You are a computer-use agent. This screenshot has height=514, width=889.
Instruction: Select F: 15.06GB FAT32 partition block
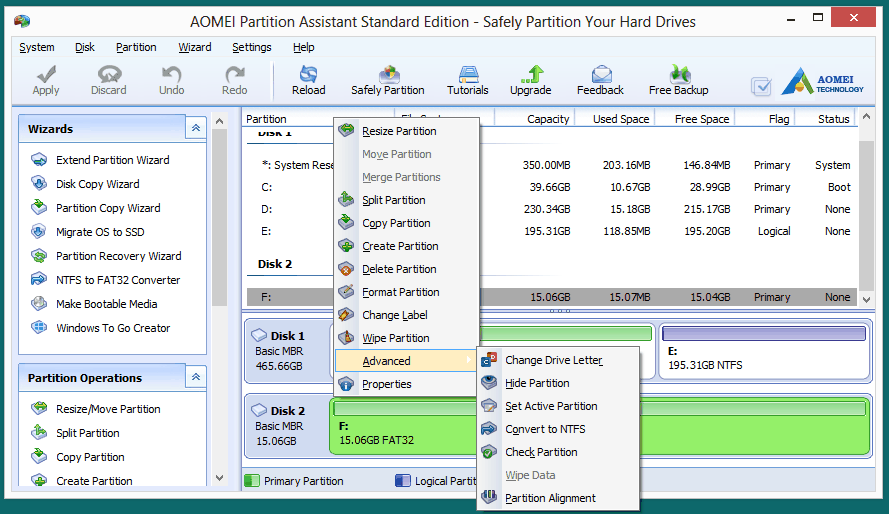point(600,426)
